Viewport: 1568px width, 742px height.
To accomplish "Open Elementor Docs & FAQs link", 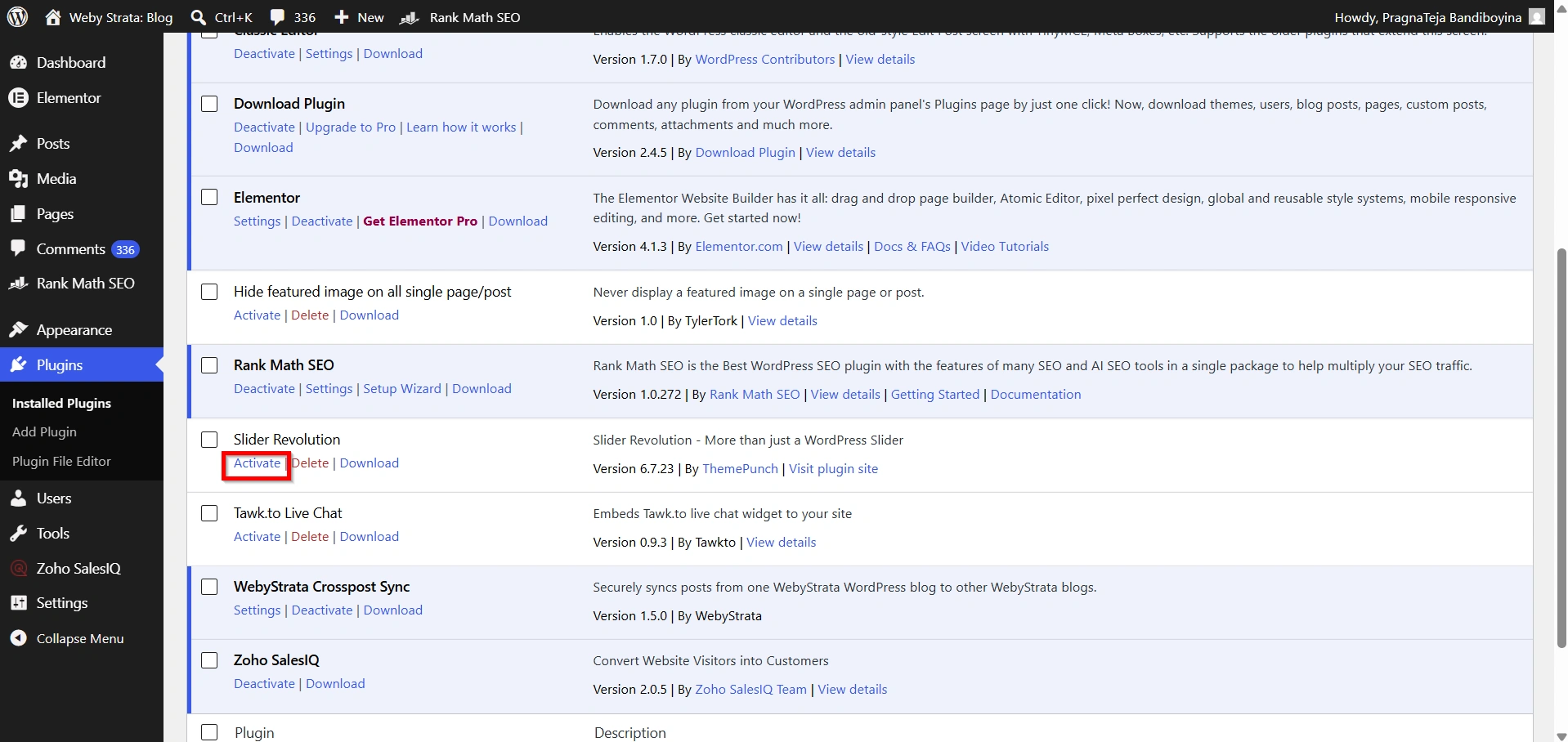I will pos(912,247).
